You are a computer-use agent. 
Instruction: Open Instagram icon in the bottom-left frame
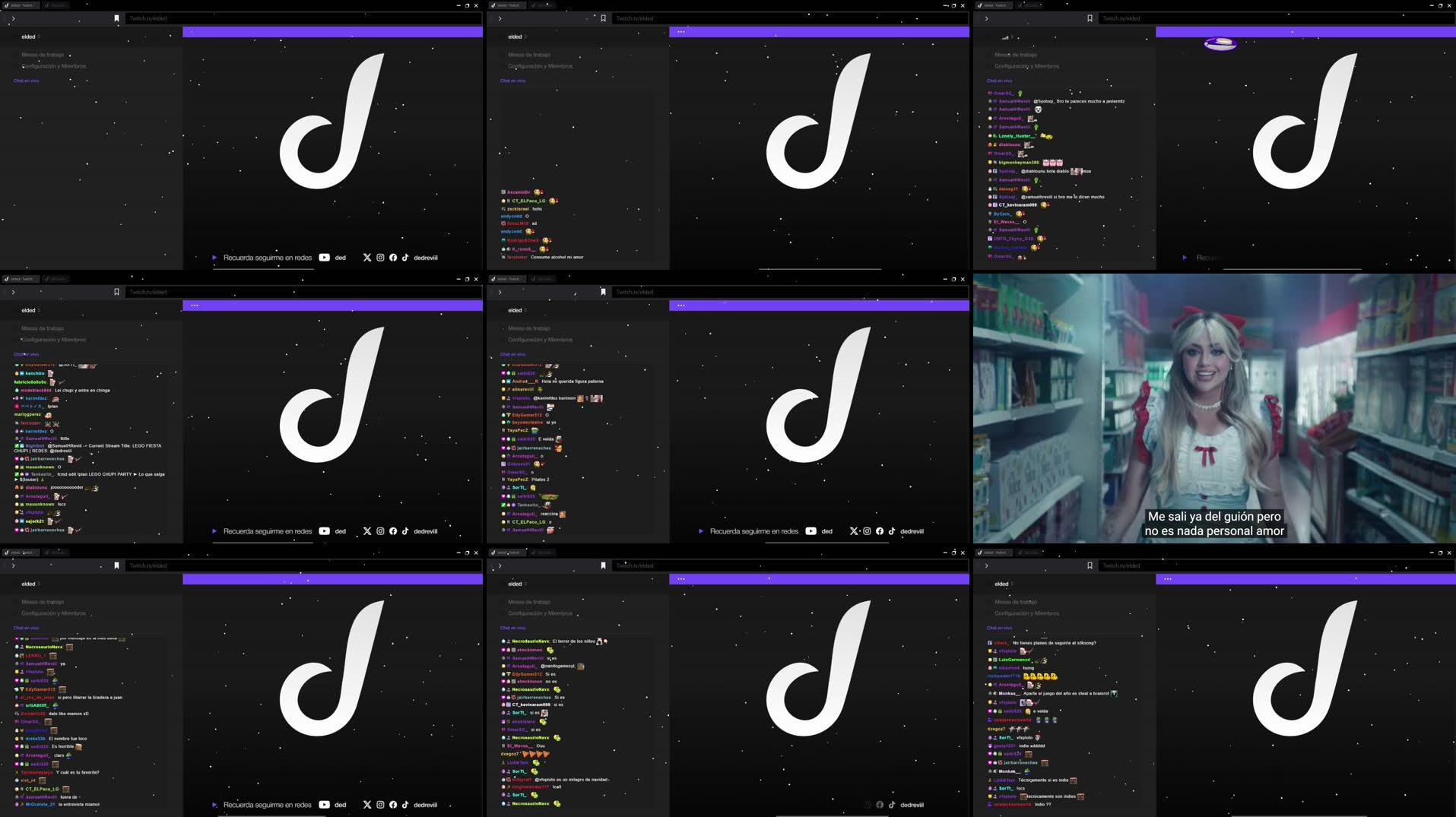point(380,805)
